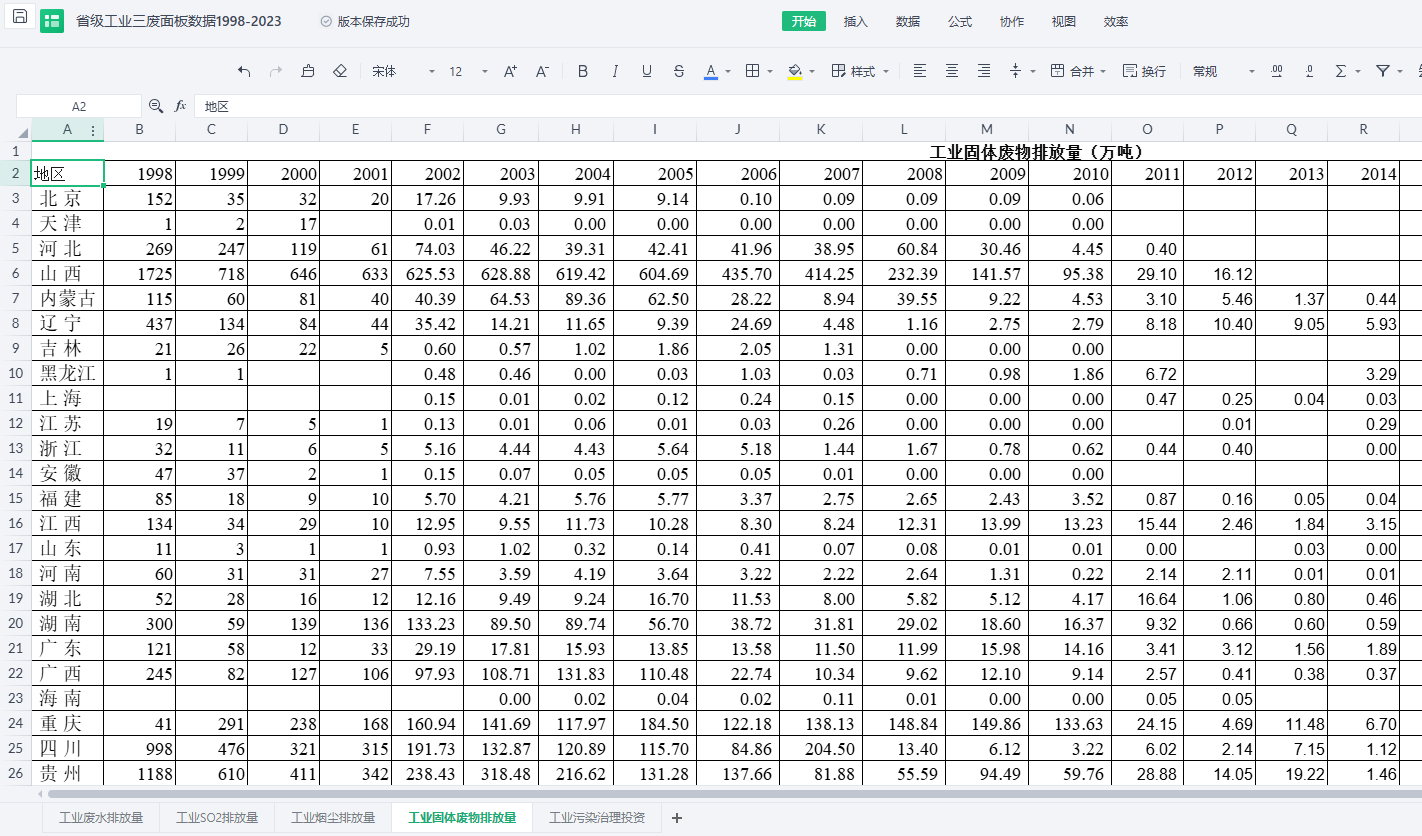Align text left
Screen dimensions: 1422x836
(920, 71)
